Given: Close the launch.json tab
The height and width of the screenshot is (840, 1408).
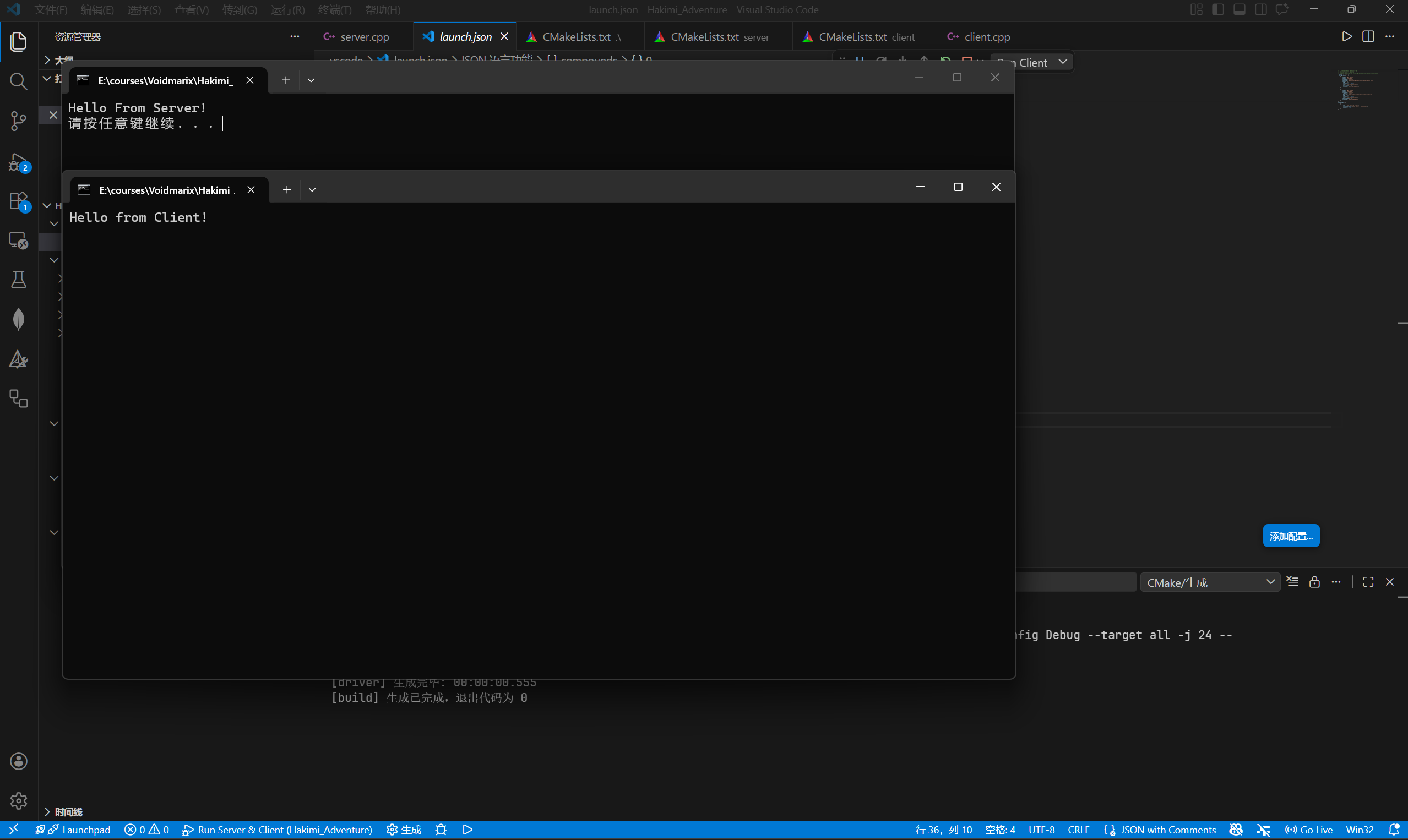Looking at the screenshot, I should (504, 37).
